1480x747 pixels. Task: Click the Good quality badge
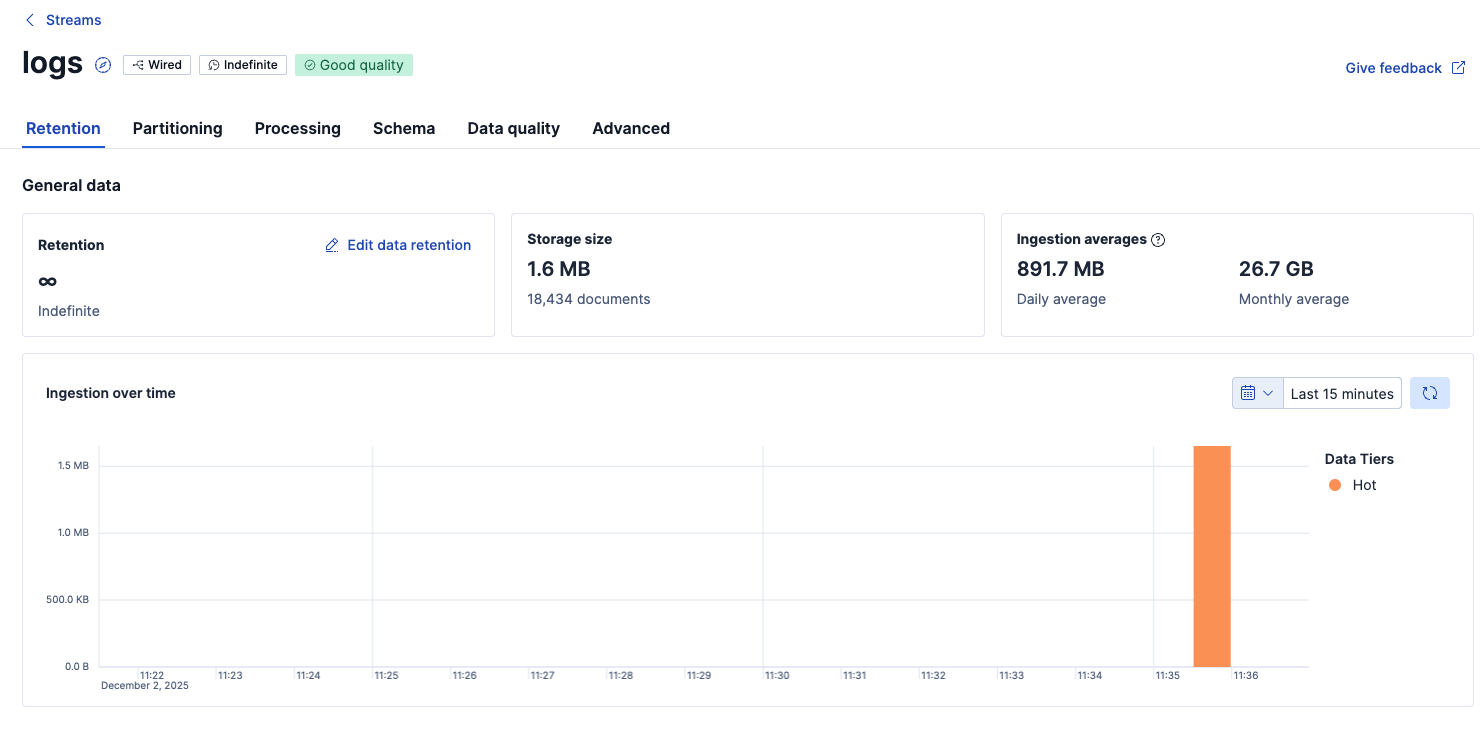[354, 65]
